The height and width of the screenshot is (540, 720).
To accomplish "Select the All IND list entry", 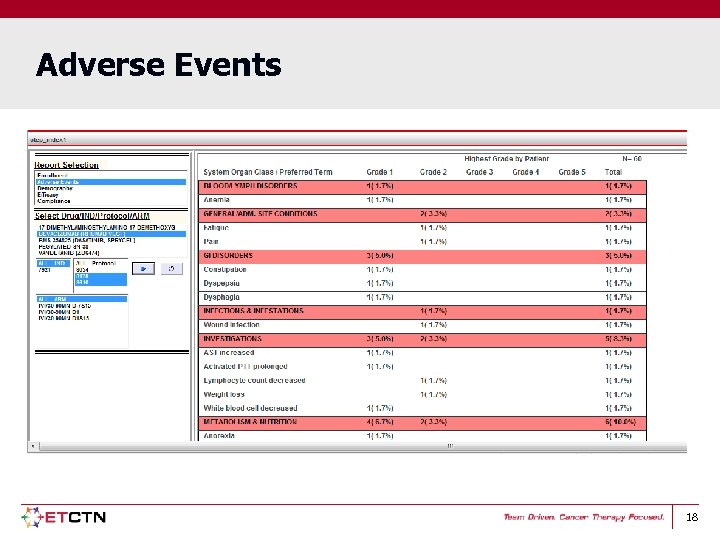I will click(53, 263).
